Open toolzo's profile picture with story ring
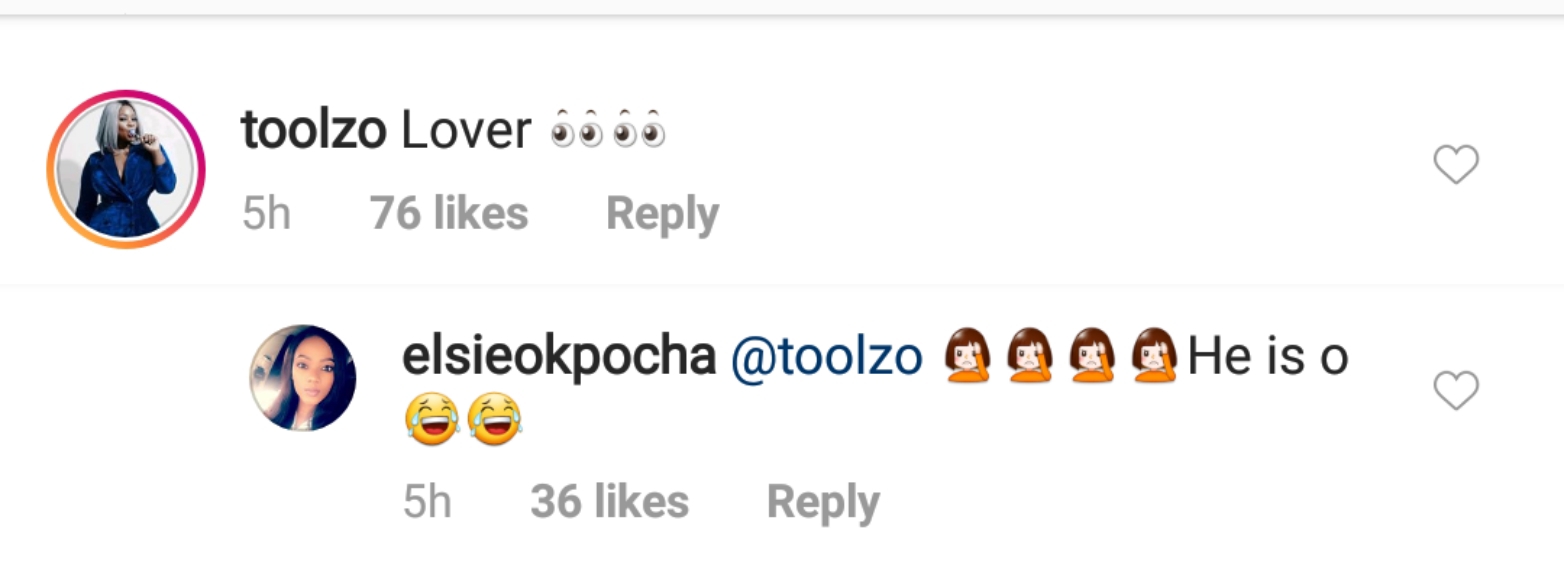The height and width of the screenshot is (570, 1564). tap(126, 169)
